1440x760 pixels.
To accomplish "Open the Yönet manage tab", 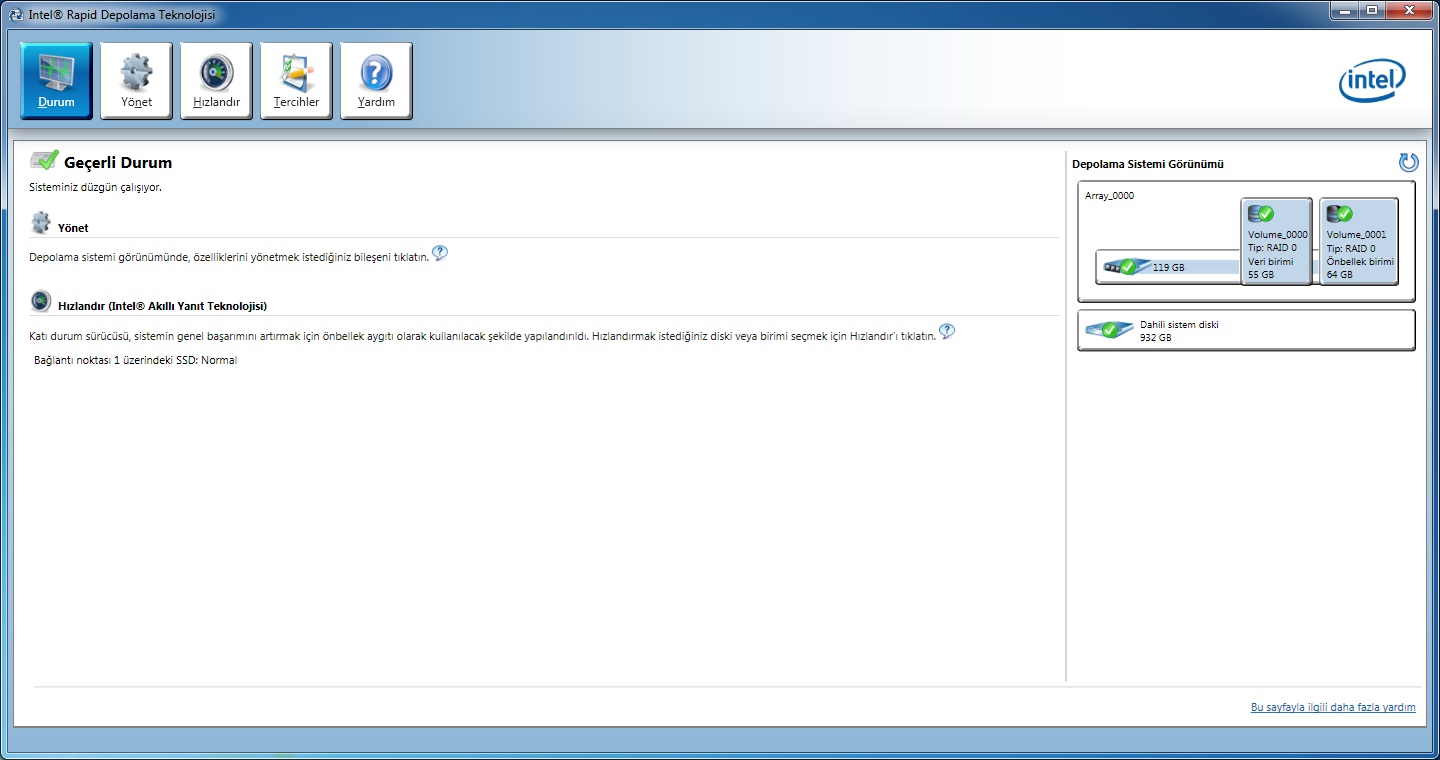I will (x=136, y=81).
